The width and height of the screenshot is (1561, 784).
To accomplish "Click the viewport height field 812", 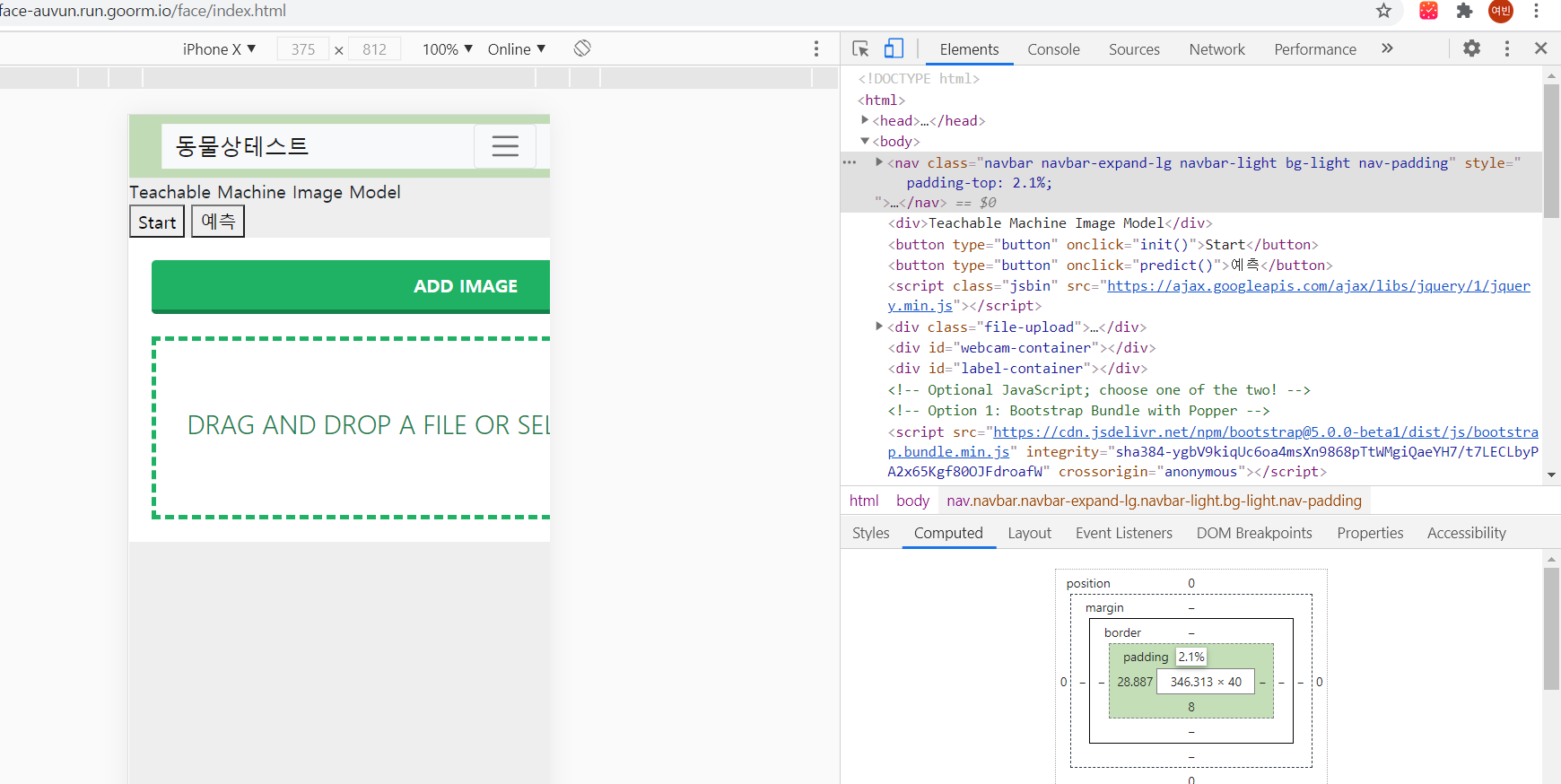I will pos(374,49).
